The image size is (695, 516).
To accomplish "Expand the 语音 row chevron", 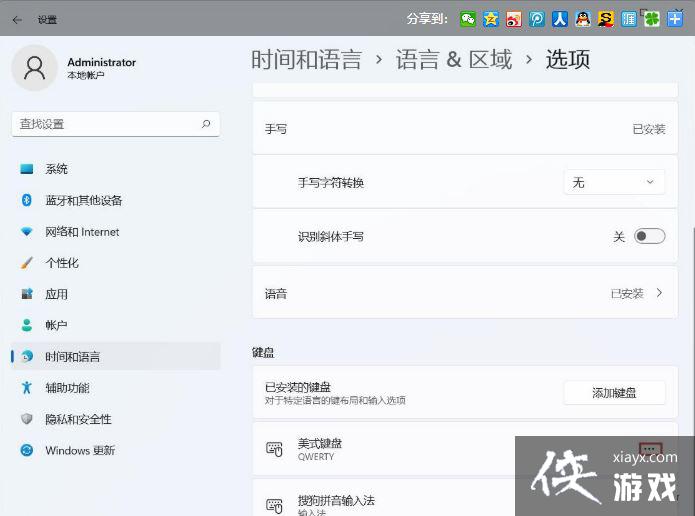I will click(x=659, y=293).
